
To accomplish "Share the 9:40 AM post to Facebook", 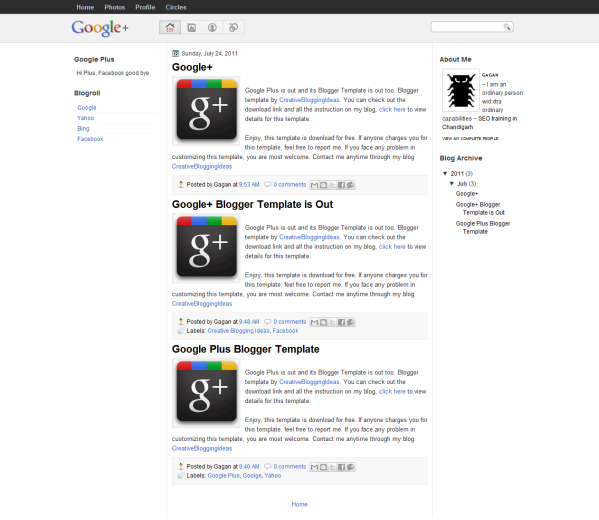I will coord(342,467).
